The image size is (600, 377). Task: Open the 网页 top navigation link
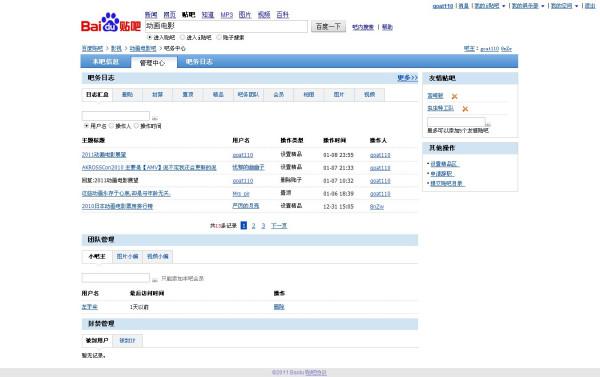pyautogui.click(x=170, y=15)
